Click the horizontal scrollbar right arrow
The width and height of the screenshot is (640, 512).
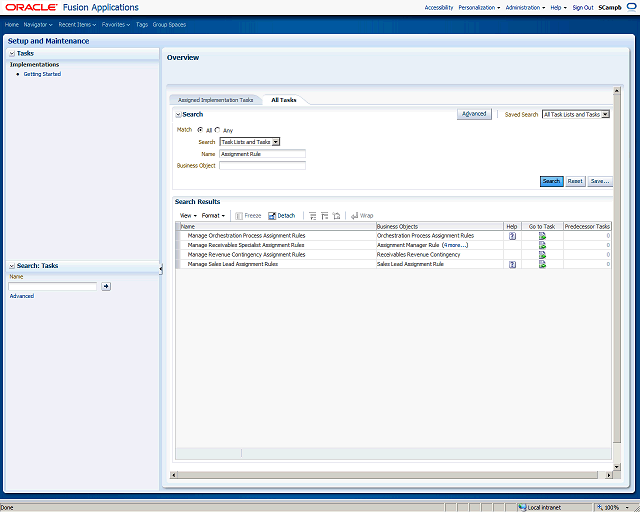tap(609, 475)
